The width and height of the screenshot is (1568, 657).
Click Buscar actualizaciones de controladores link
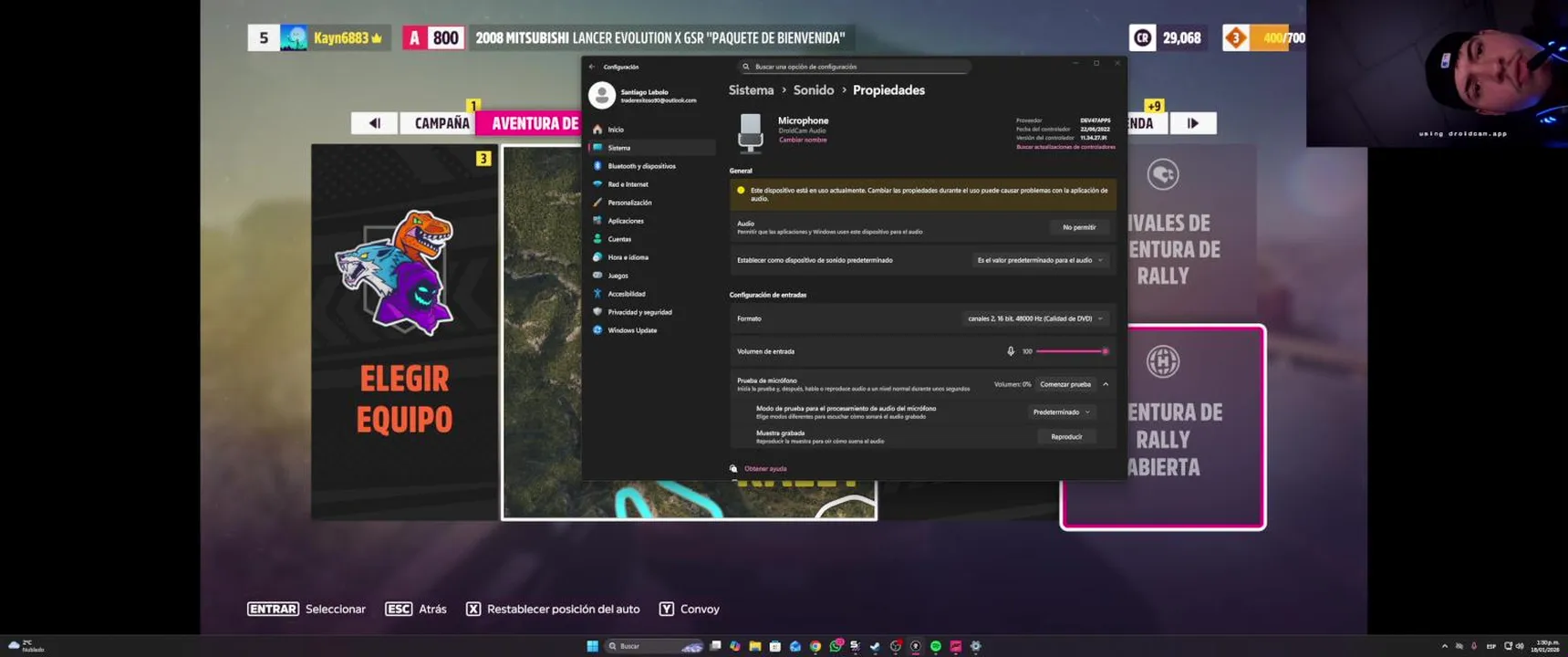pyautogui.click(x=1065, y=147)
